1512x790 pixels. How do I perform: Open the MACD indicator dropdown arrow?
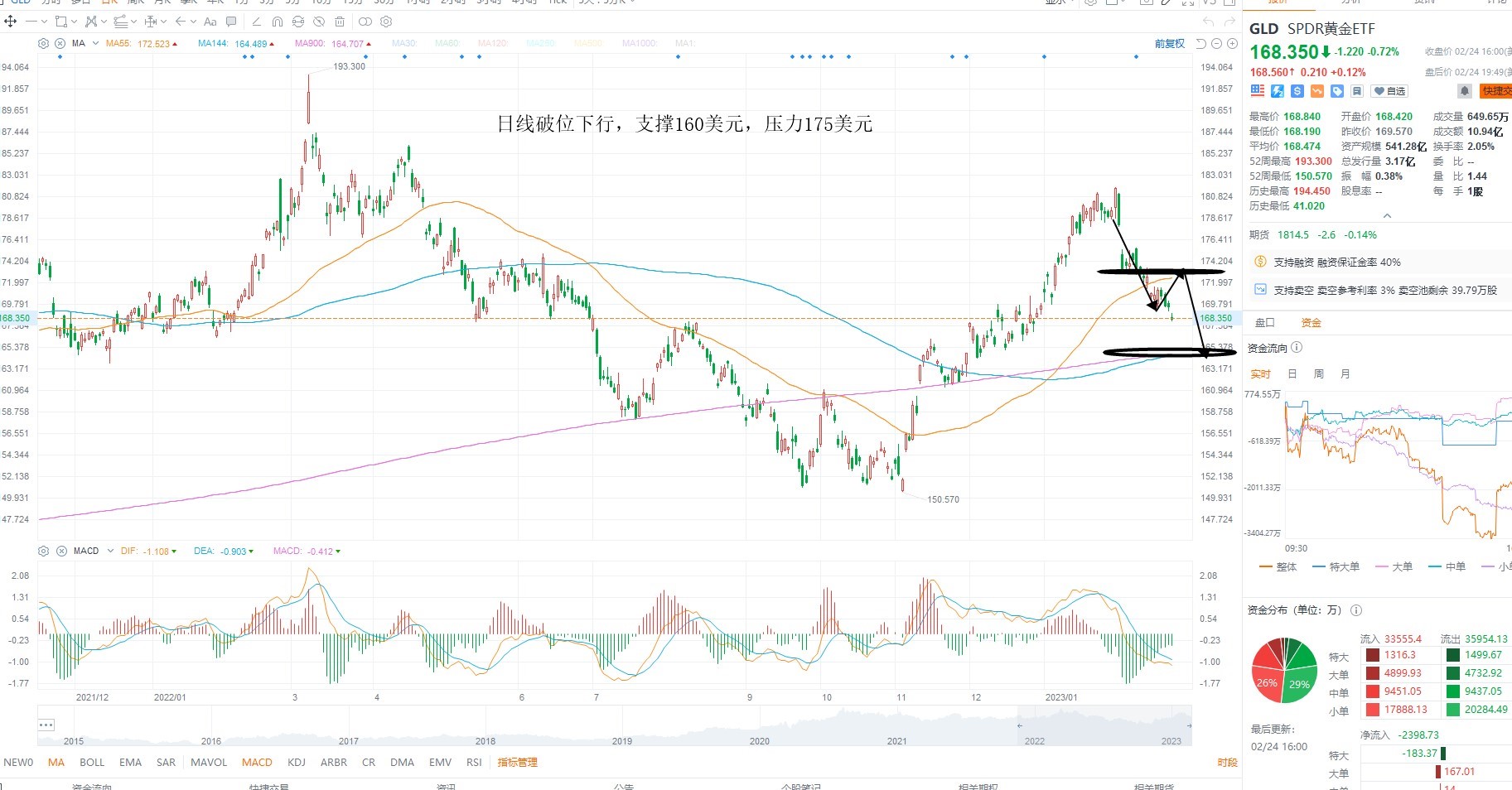(110, 551)
